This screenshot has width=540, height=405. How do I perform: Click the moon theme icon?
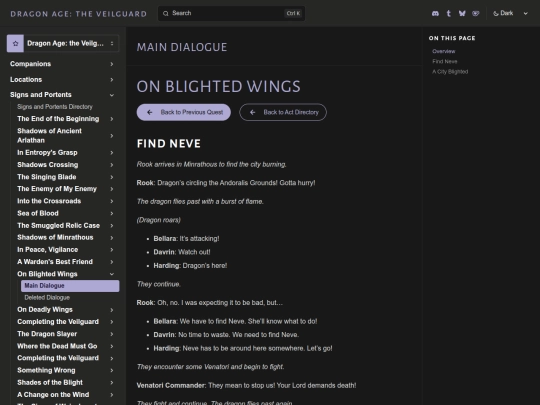tap(496, 13)
